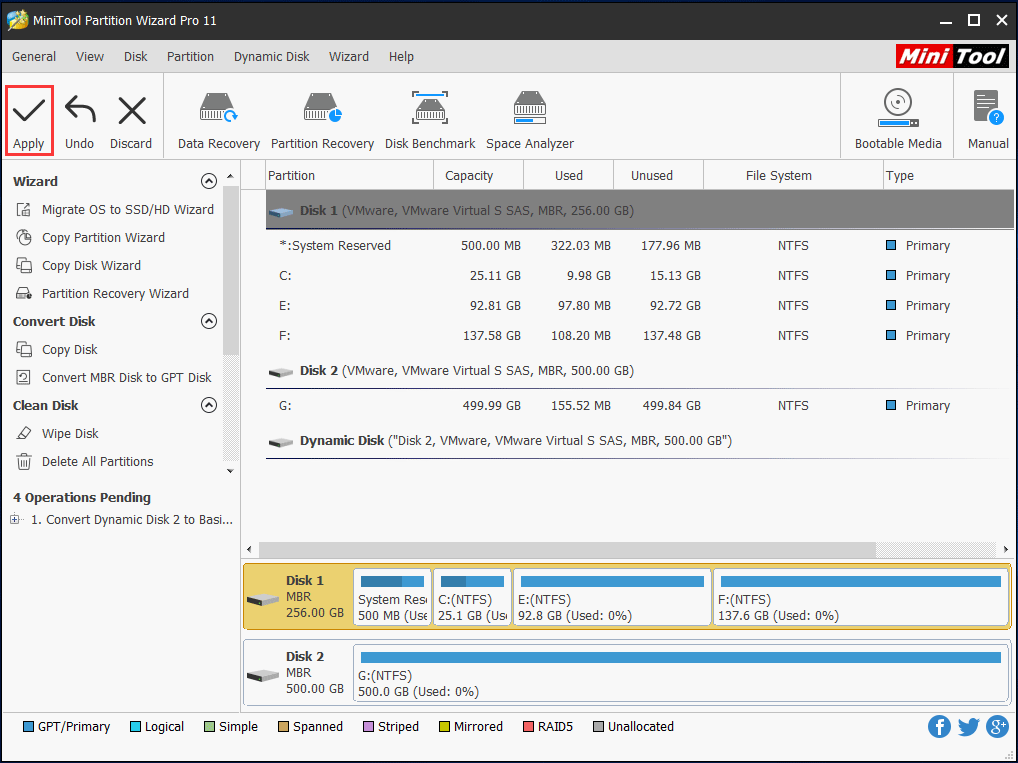Create Bootable Media
This screenshot has width=1018, height=763.
point(897,116)
